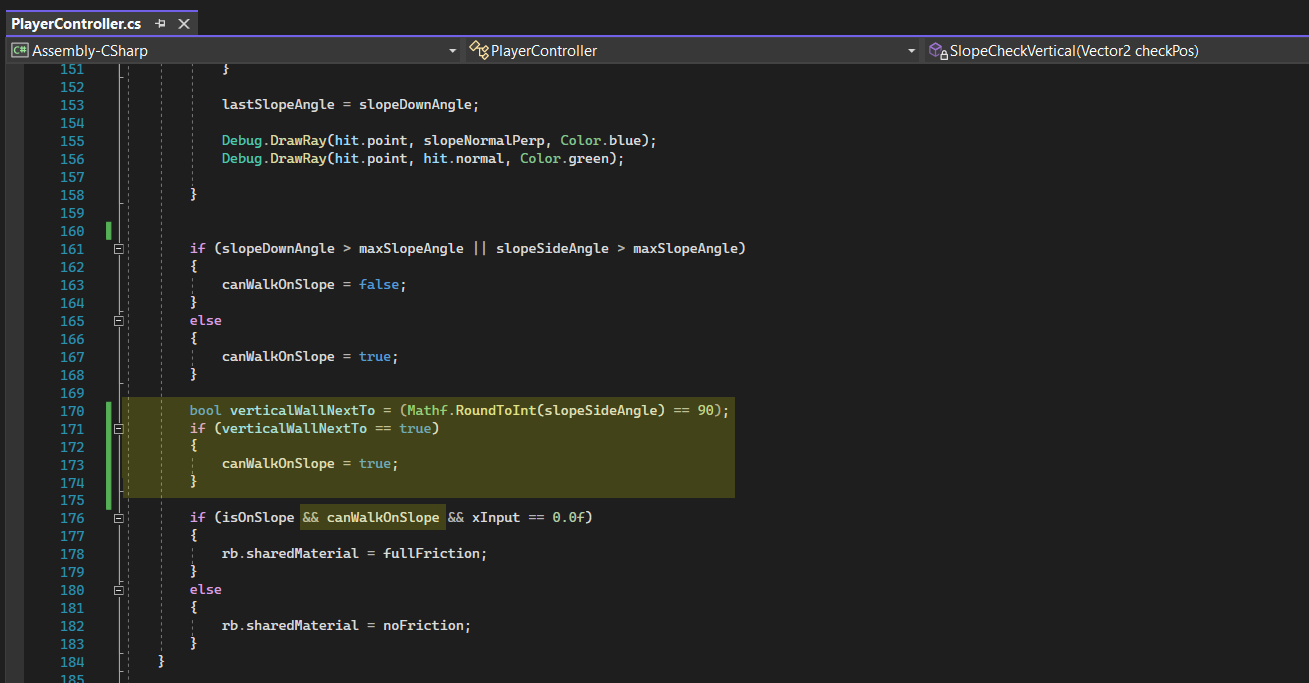Open the SlopeCheckVertical member dropdown
The height and width of the screenshot is (683, 1309).
pyautogui.click(x=1115, y=50)
